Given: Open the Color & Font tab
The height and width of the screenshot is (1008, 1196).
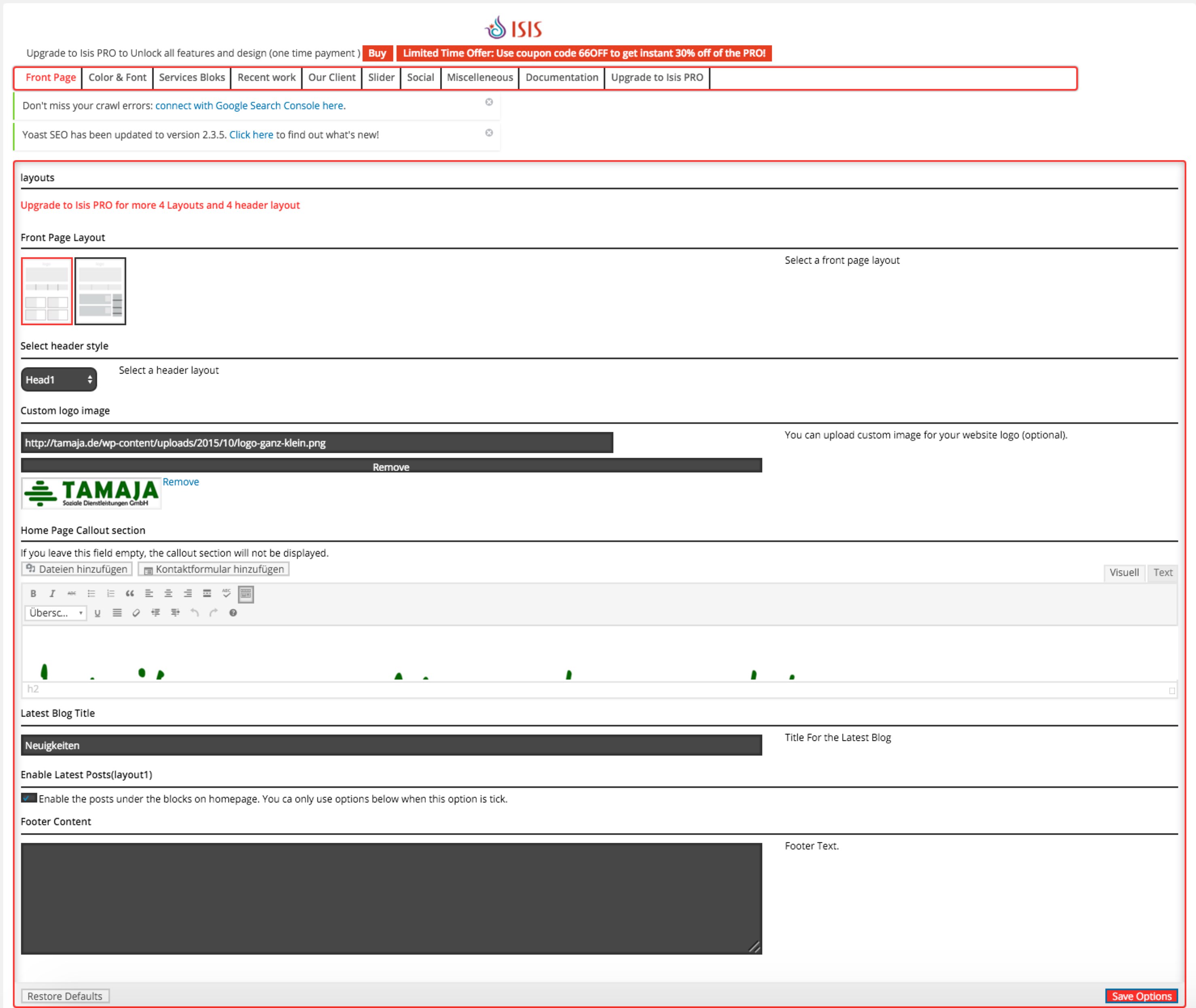Looking at the screenshot, I should 117,78.
